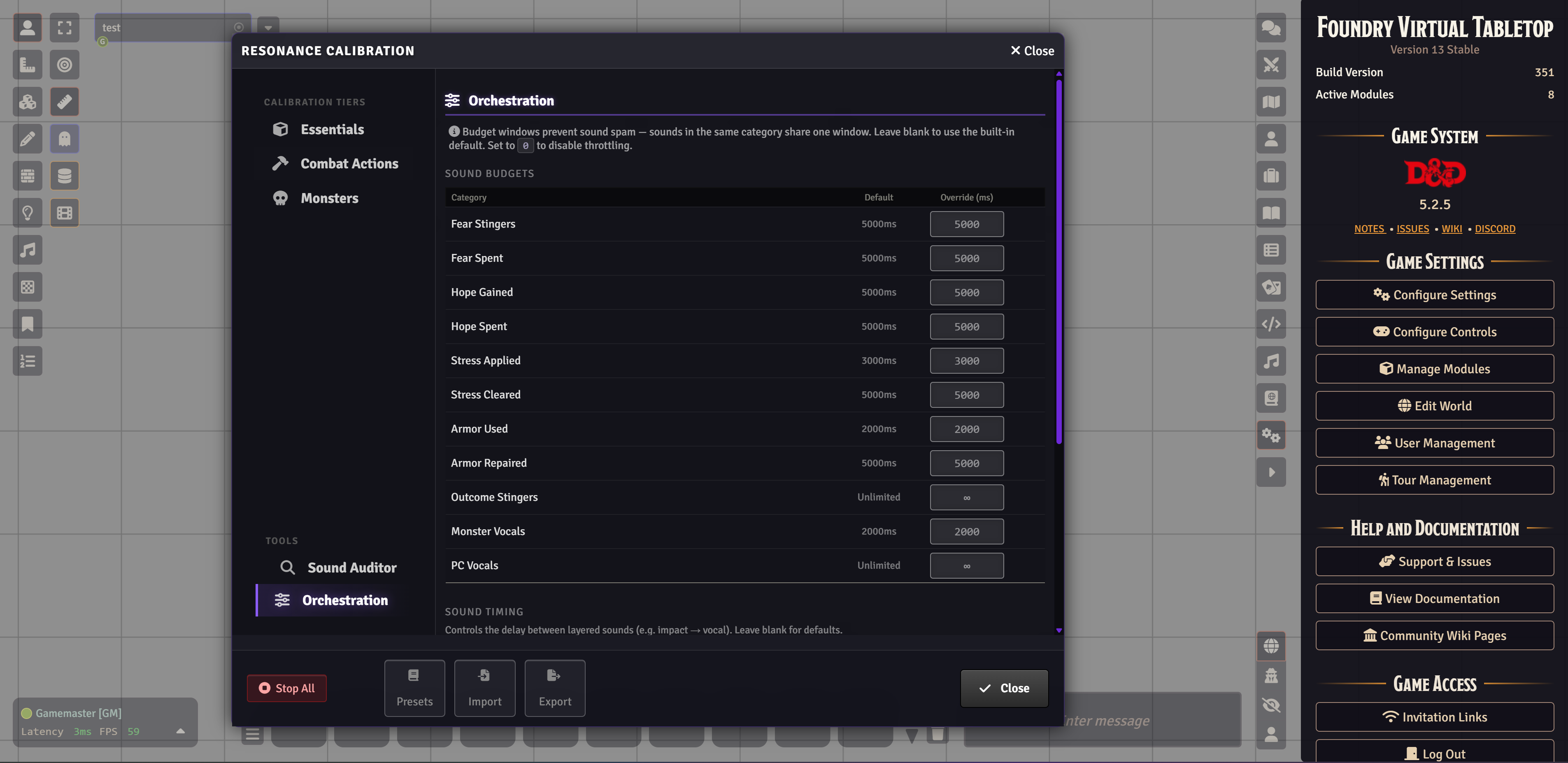Open Configure Settings
This screenshot has height=763, width=1568.
tap(1434, 295)
